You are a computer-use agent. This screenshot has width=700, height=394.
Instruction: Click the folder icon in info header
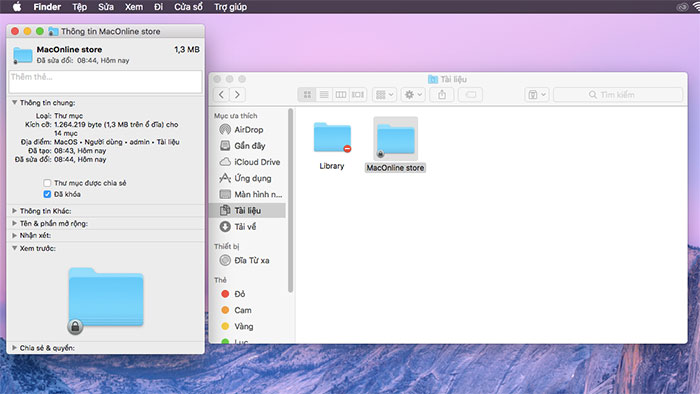[x=22, y=55]
